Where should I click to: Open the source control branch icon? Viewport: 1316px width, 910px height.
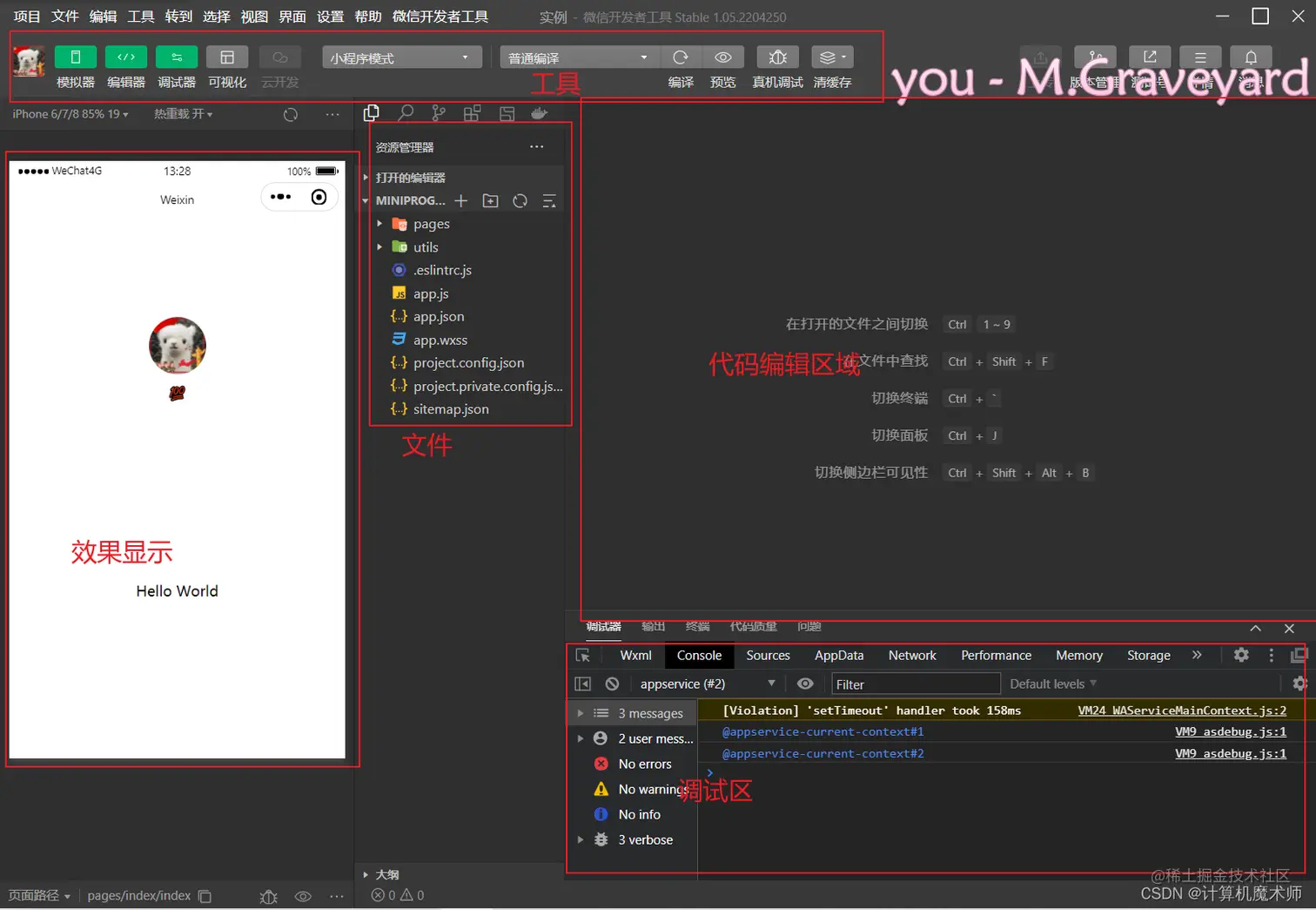[439, 113]
